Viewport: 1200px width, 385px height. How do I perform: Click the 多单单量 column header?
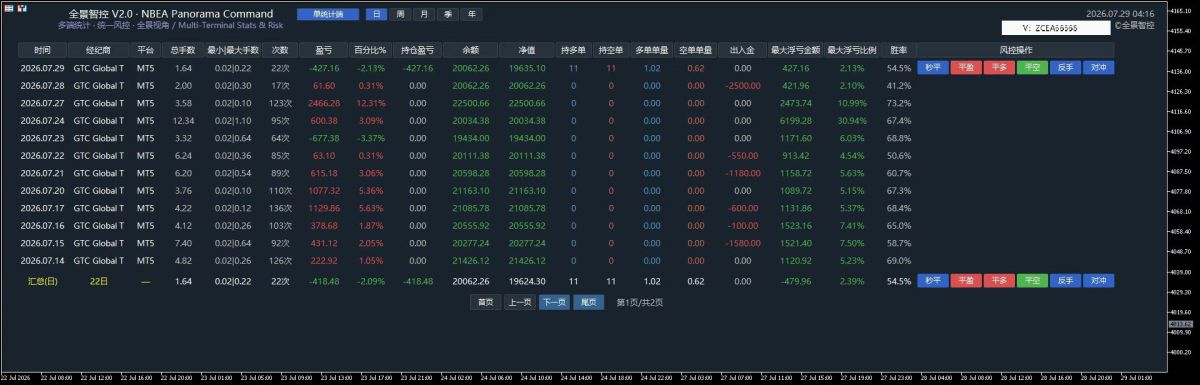pyautogui.click(x=652, y=49)
